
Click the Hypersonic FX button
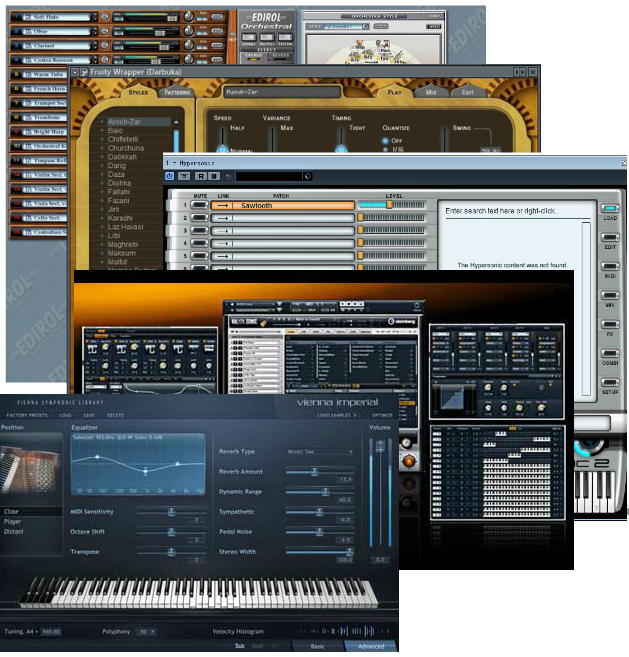[610, 324]
